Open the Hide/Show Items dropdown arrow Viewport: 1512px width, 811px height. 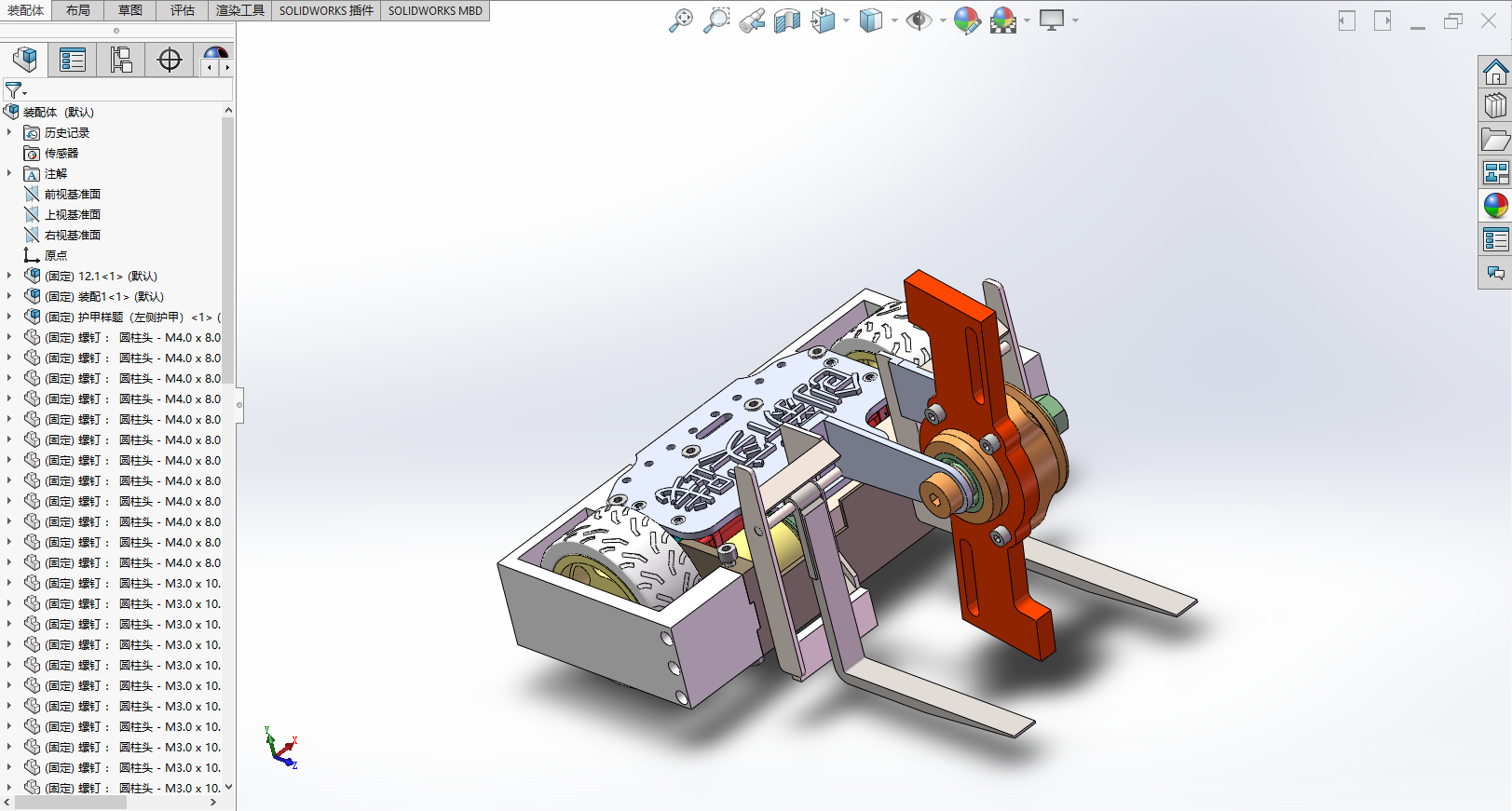coord(943,20)
